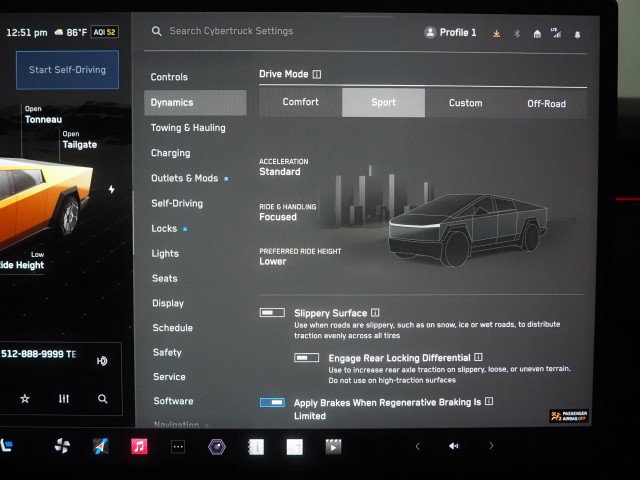Viewport: 640px width, 480px height.
Task: Tap the seat heater icon in the dock
Action: pos(6,445)
